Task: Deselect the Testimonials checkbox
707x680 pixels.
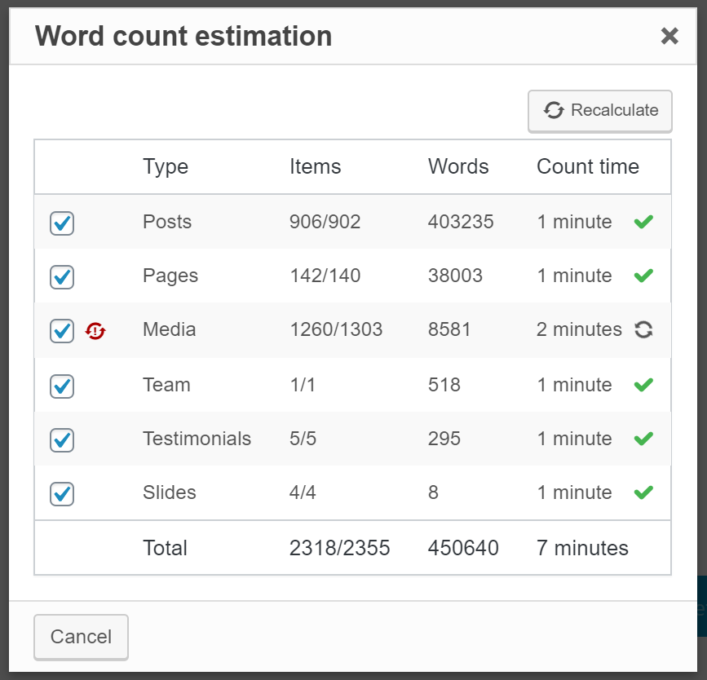Action: (62, 440)
